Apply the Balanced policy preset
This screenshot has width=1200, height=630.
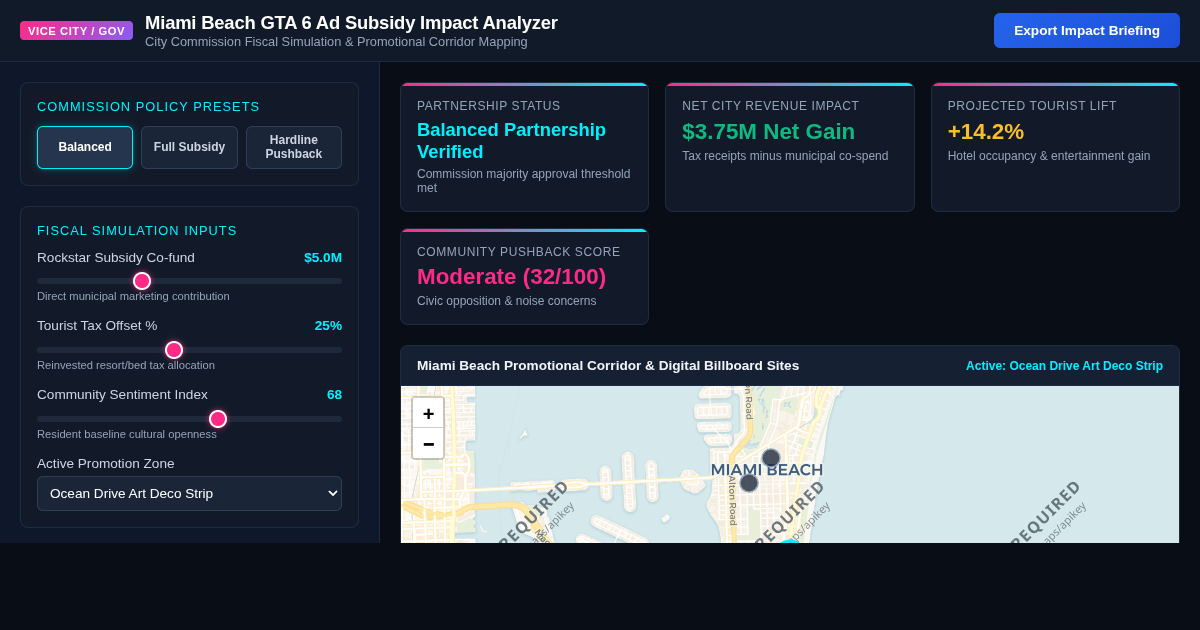[x=85, y=147]
